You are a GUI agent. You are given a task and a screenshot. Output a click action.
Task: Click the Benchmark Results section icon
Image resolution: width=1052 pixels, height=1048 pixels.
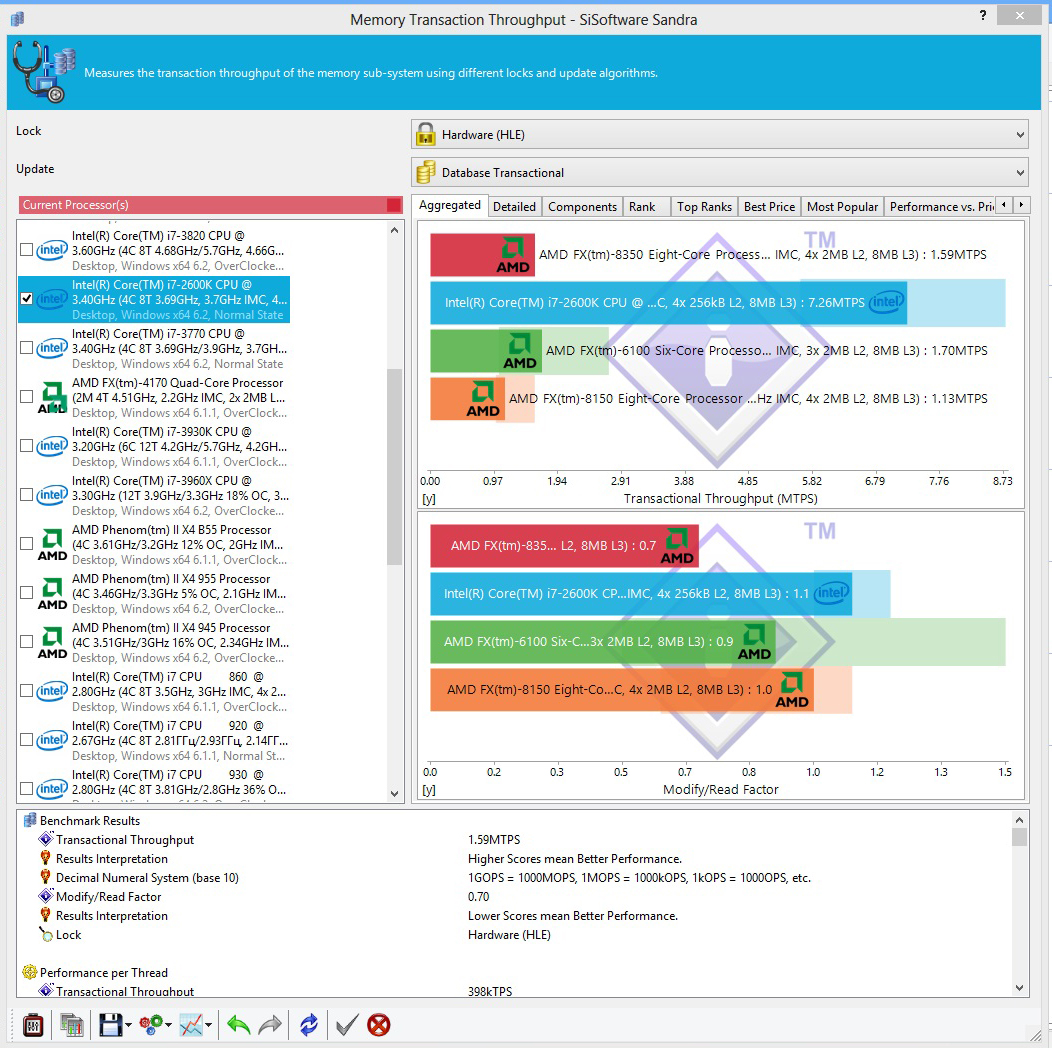point(30,820)
